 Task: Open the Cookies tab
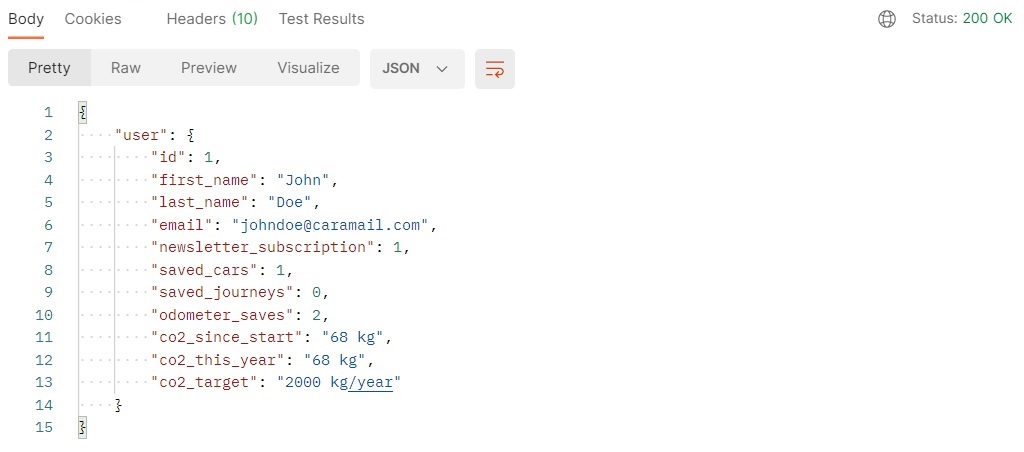pyautogui.click(x=93, y=19)
